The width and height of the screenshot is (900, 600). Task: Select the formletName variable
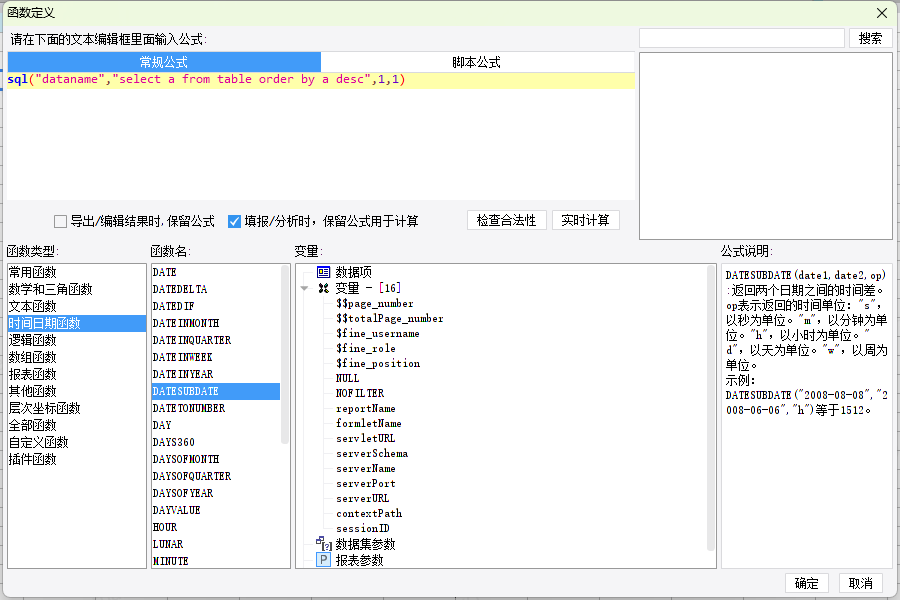(x=368, y=423)
